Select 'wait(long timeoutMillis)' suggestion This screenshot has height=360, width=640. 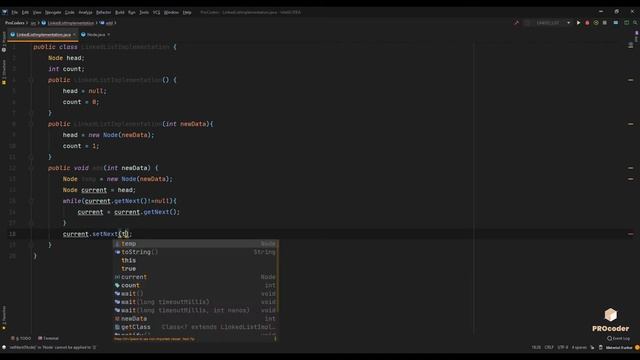tap(196, 302)
